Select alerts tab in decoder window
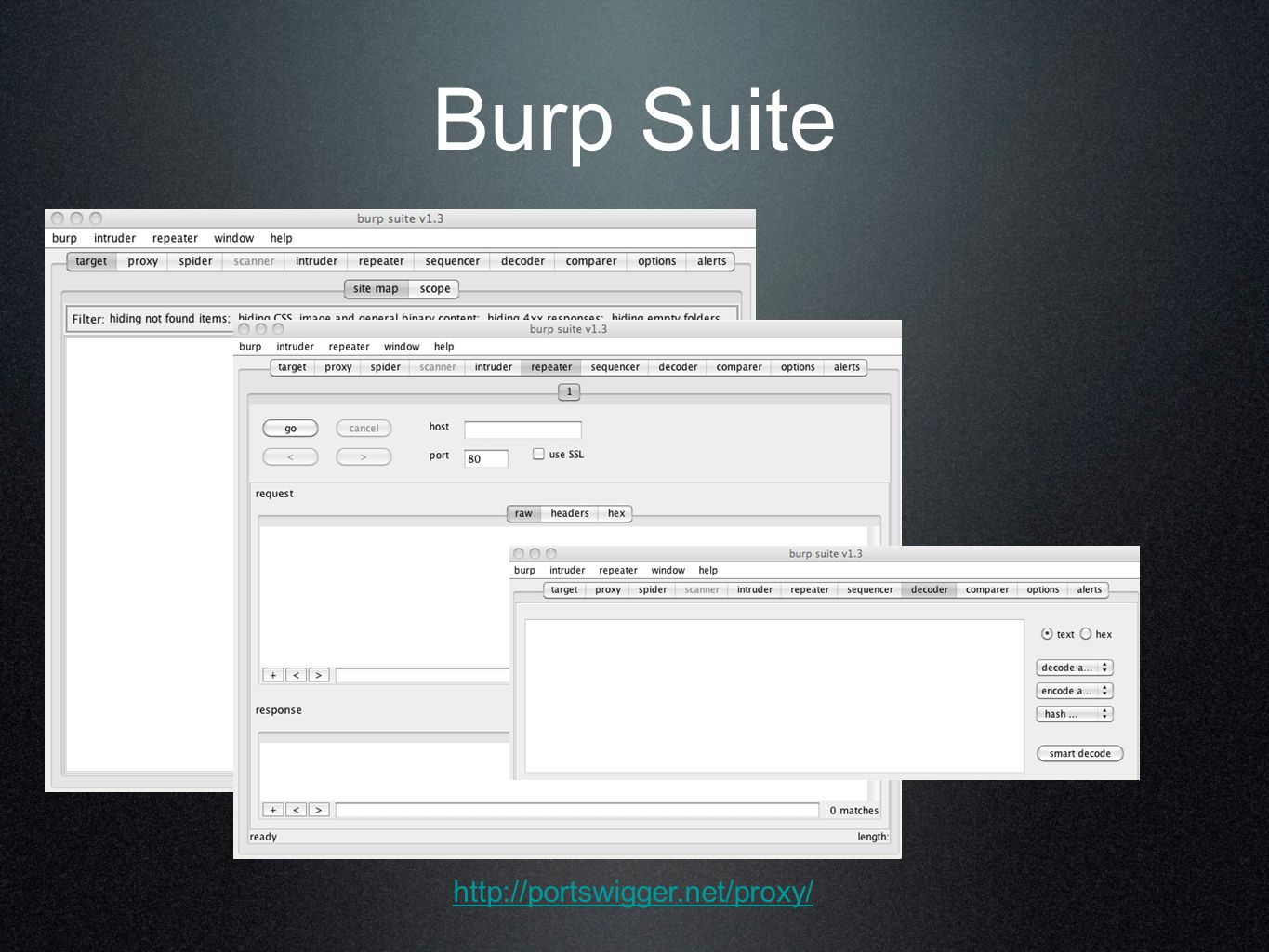This screenshot has height=952, width=1269. [1089, 589]
